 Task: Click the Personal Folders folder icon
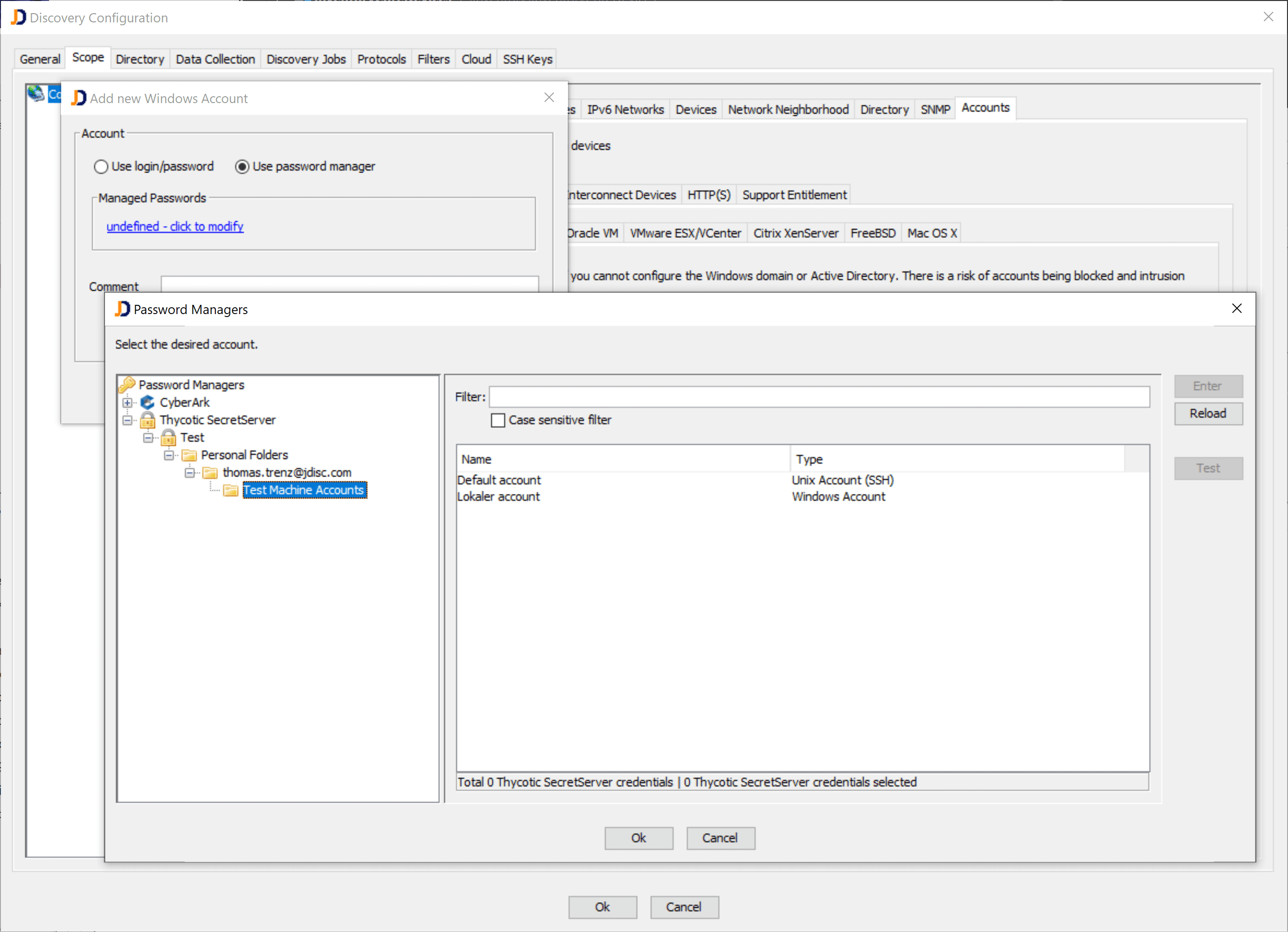tap(189, 455)
